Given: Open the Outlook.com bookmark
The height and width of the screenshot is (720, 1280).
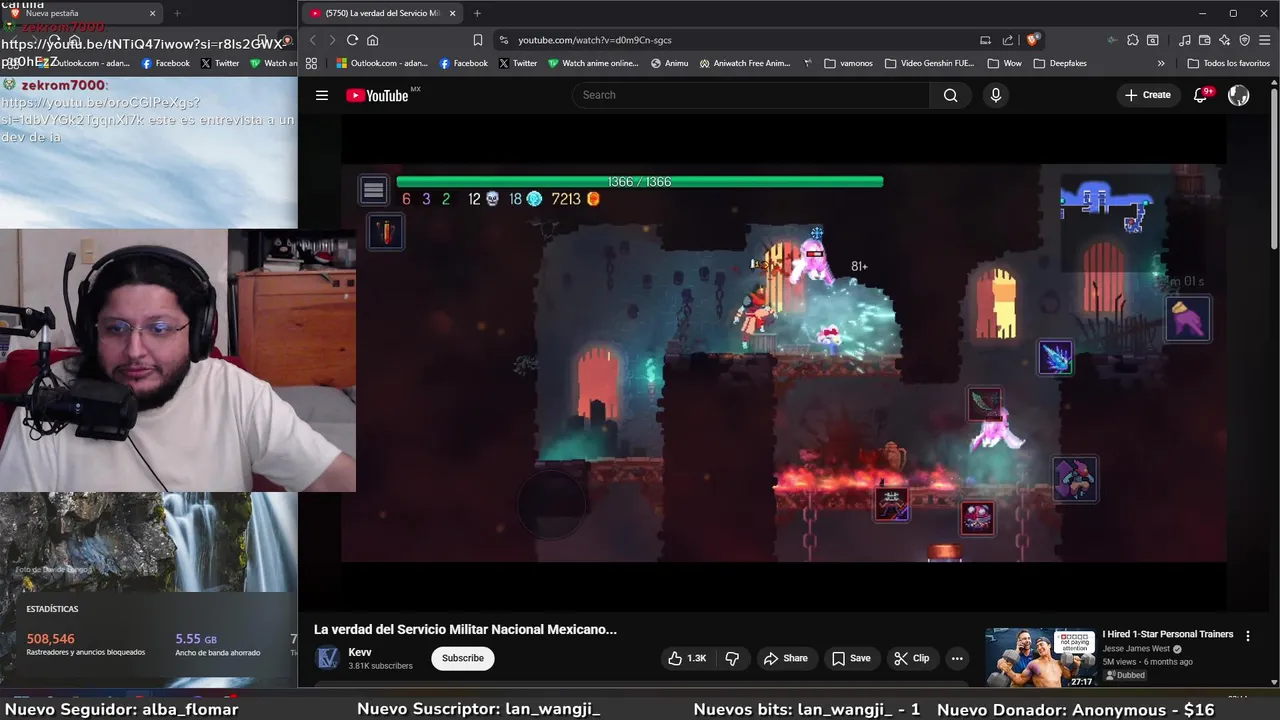Looking at the screenshot, I should (x=382, y=63).
